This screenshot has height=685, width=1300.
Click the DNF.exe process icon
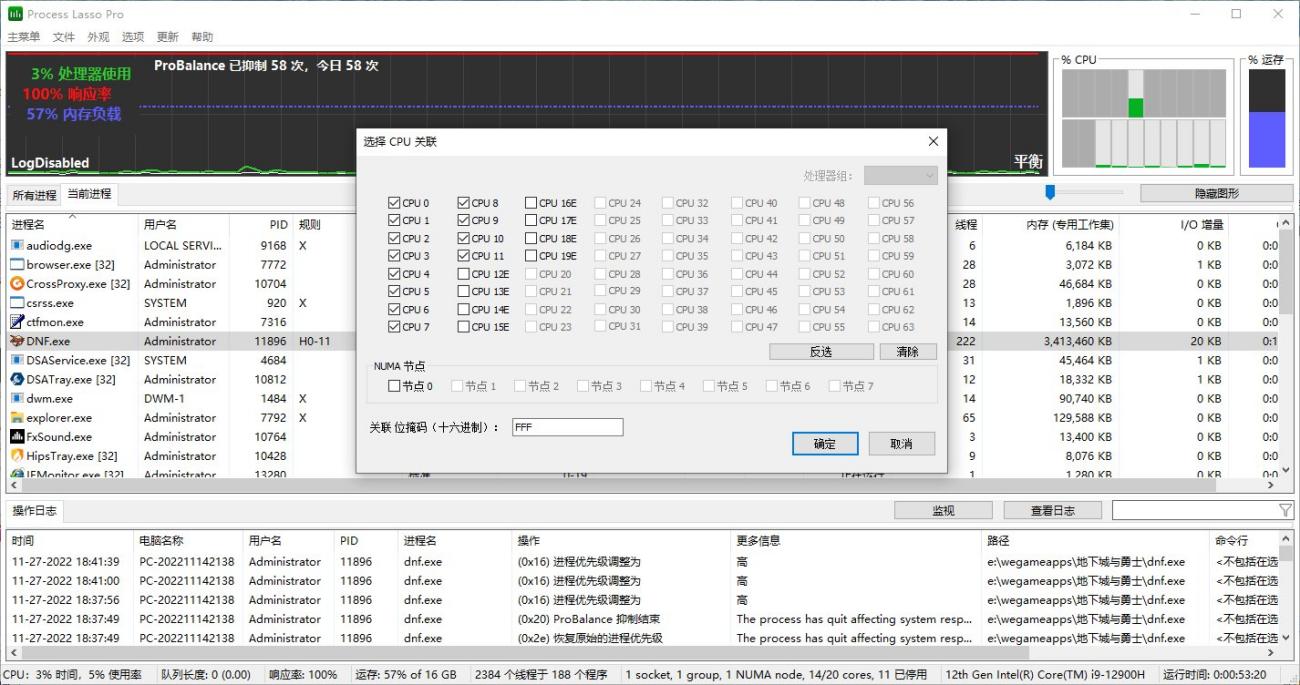coord(18,340)
